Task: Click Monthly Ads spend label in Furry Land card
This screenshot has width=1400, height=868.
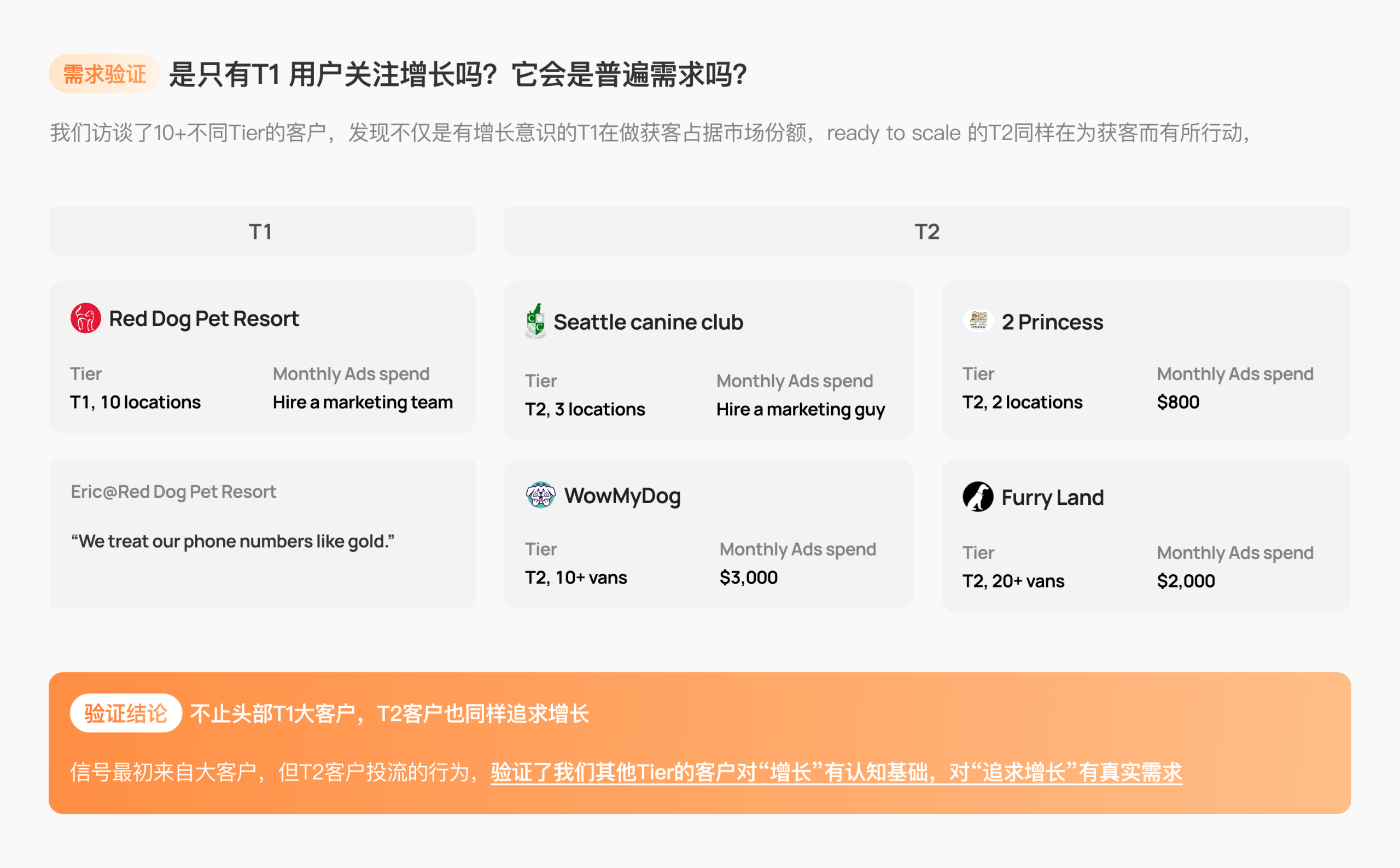Action: (1235, 553)
